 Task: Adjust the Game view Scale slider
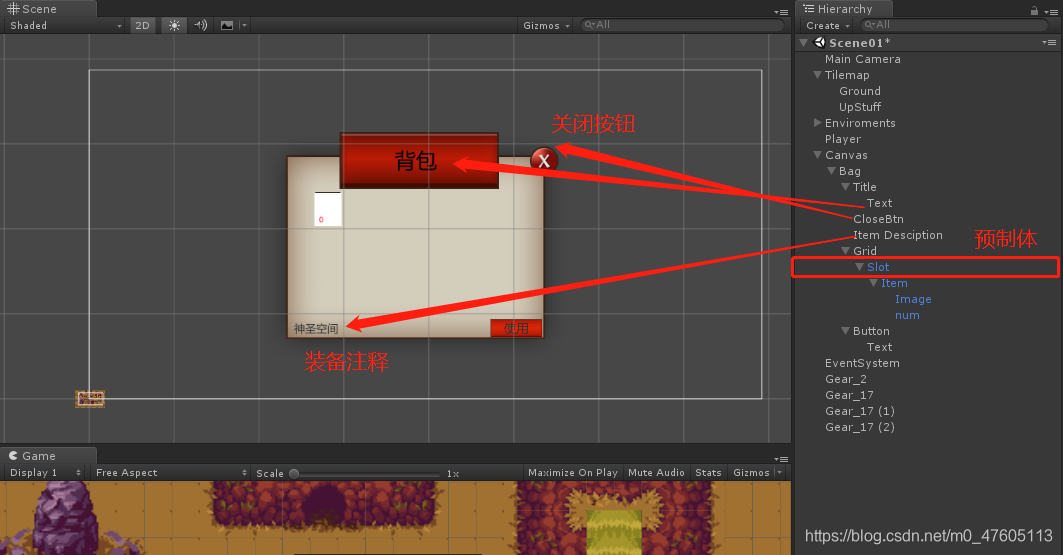(365, 474)
